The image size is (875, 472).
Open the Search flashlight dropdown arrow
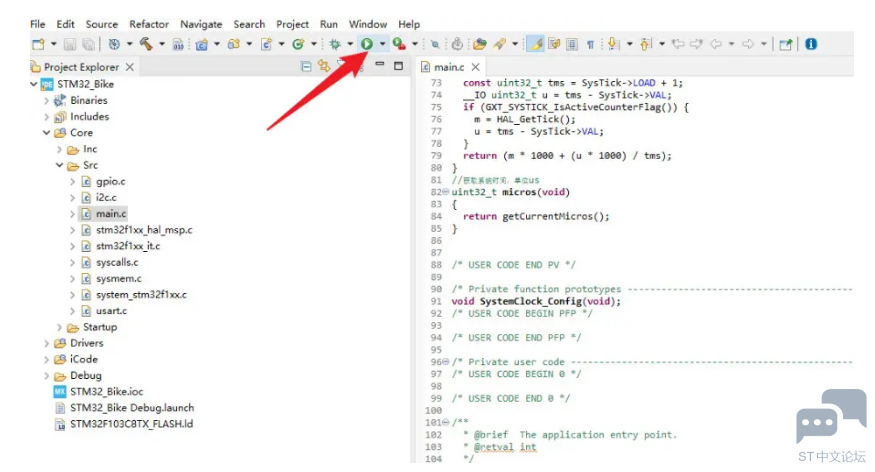tap(515, 44)
